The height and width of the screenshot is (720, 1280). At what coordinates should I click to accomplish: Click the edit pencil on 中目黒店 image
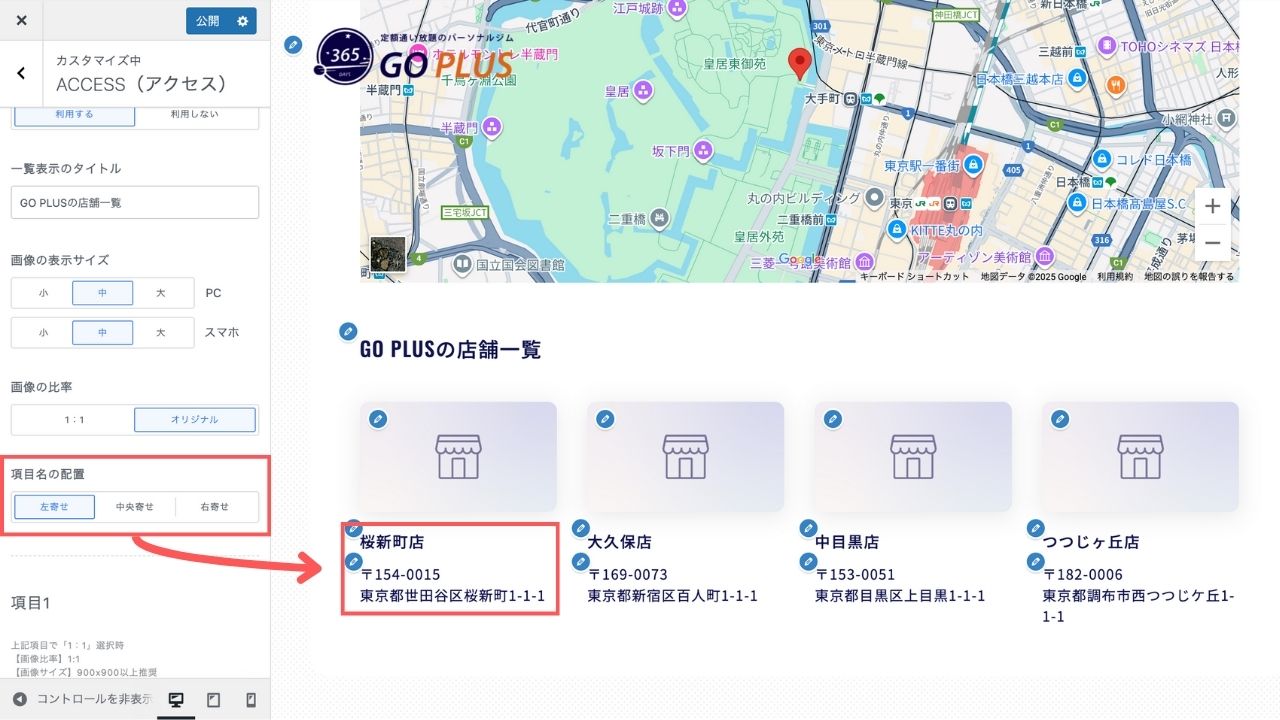(832, 419)
